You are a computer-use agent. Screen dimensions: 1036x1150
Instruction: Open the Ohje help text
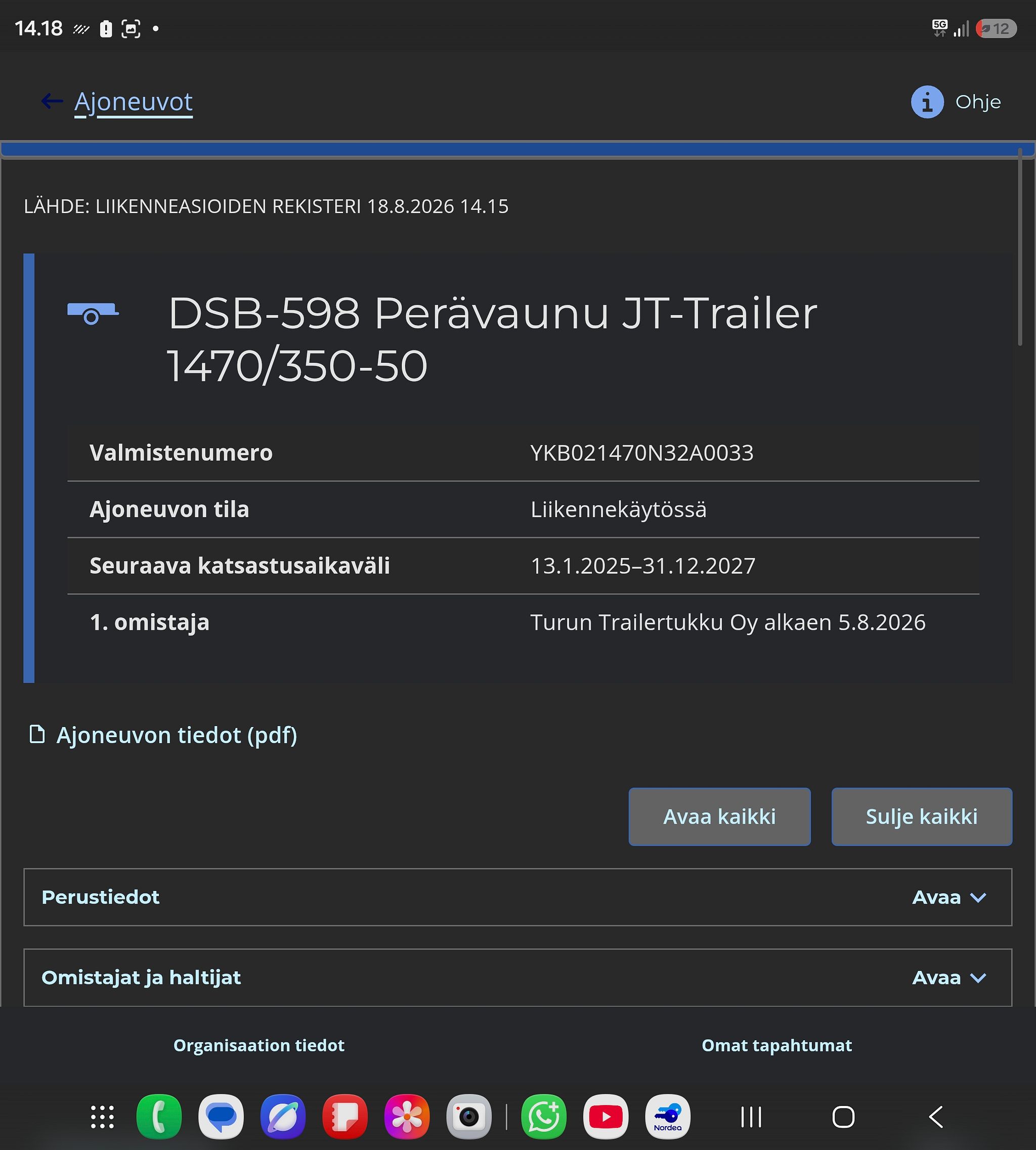[x=978, y=102]
